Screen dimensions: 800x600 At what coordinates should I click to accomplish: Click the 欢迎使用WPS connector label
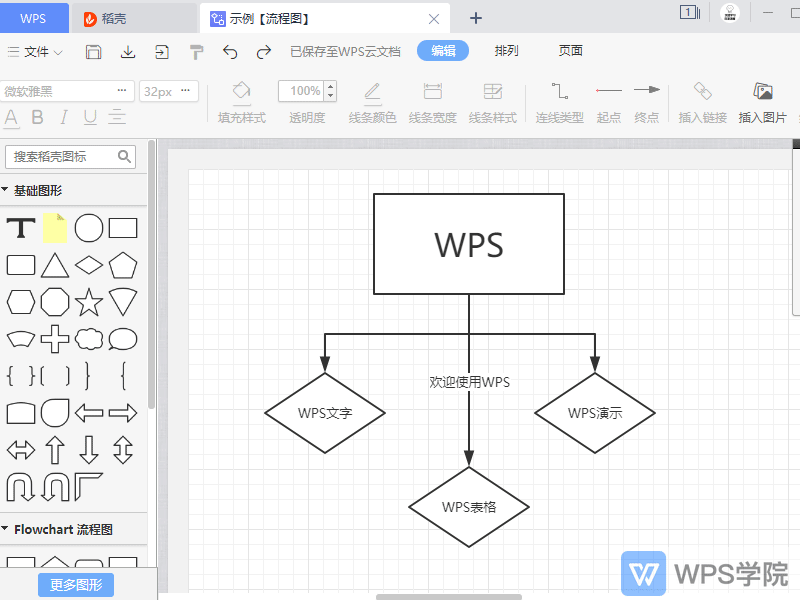click(469, 382)
